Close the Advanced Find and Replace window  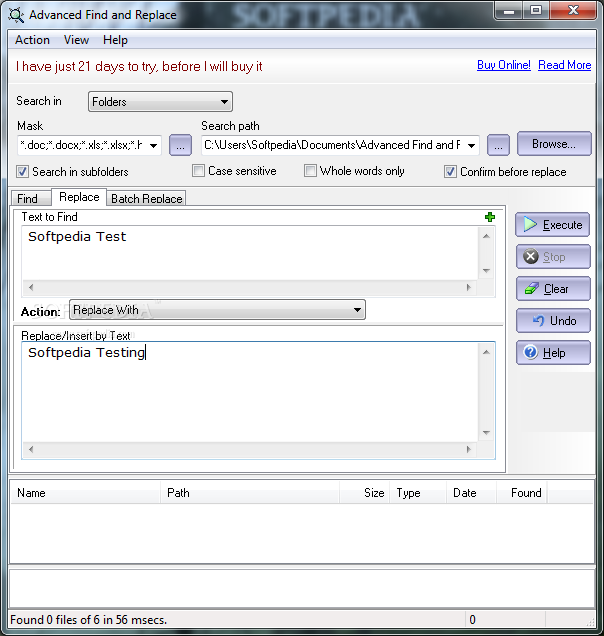point(573,11)
